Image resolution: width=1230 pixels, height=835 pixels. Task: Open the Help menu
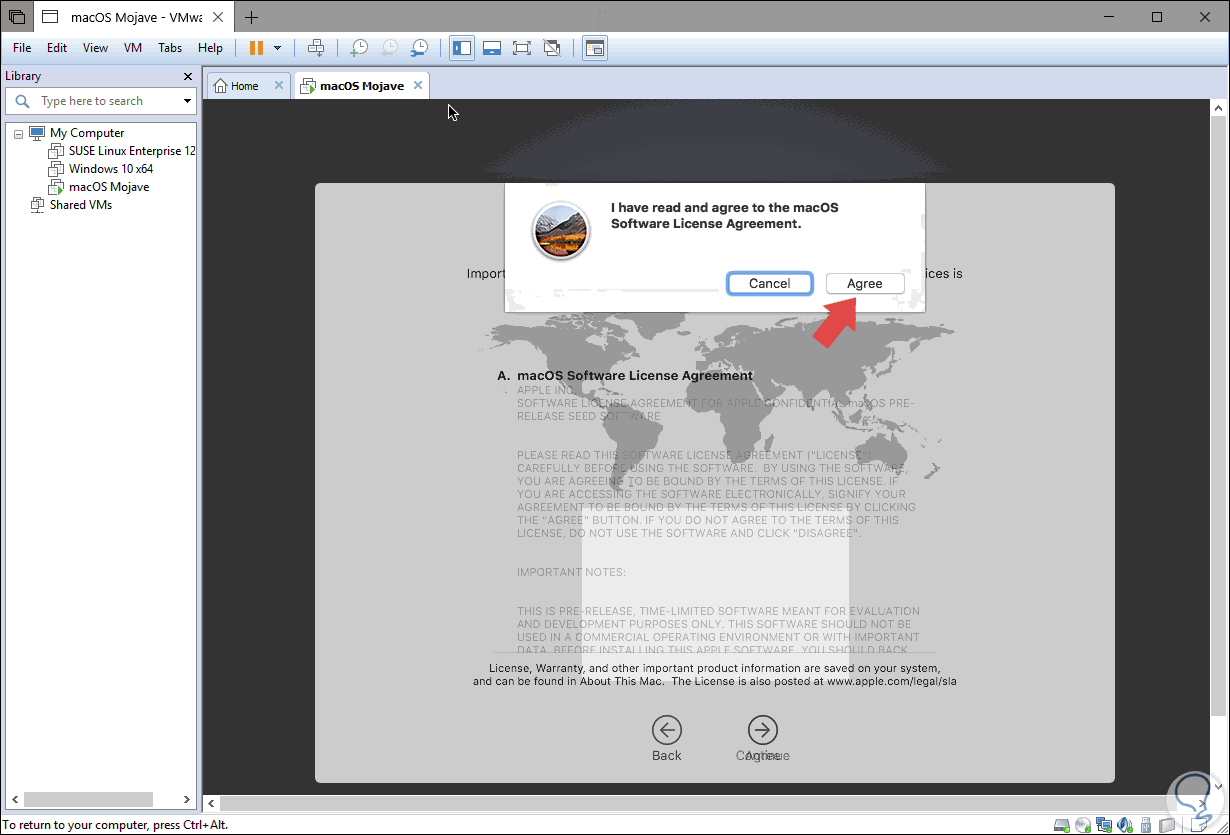[x=210, y=48]
